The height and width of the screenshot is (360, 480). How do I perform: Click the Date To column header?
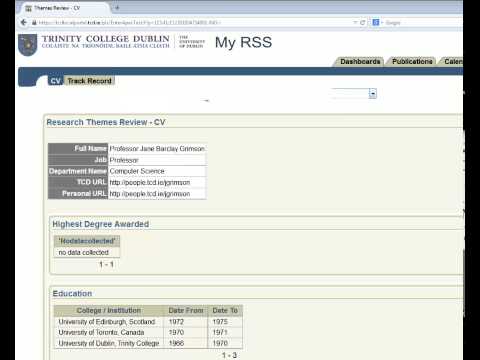[225, 310]
